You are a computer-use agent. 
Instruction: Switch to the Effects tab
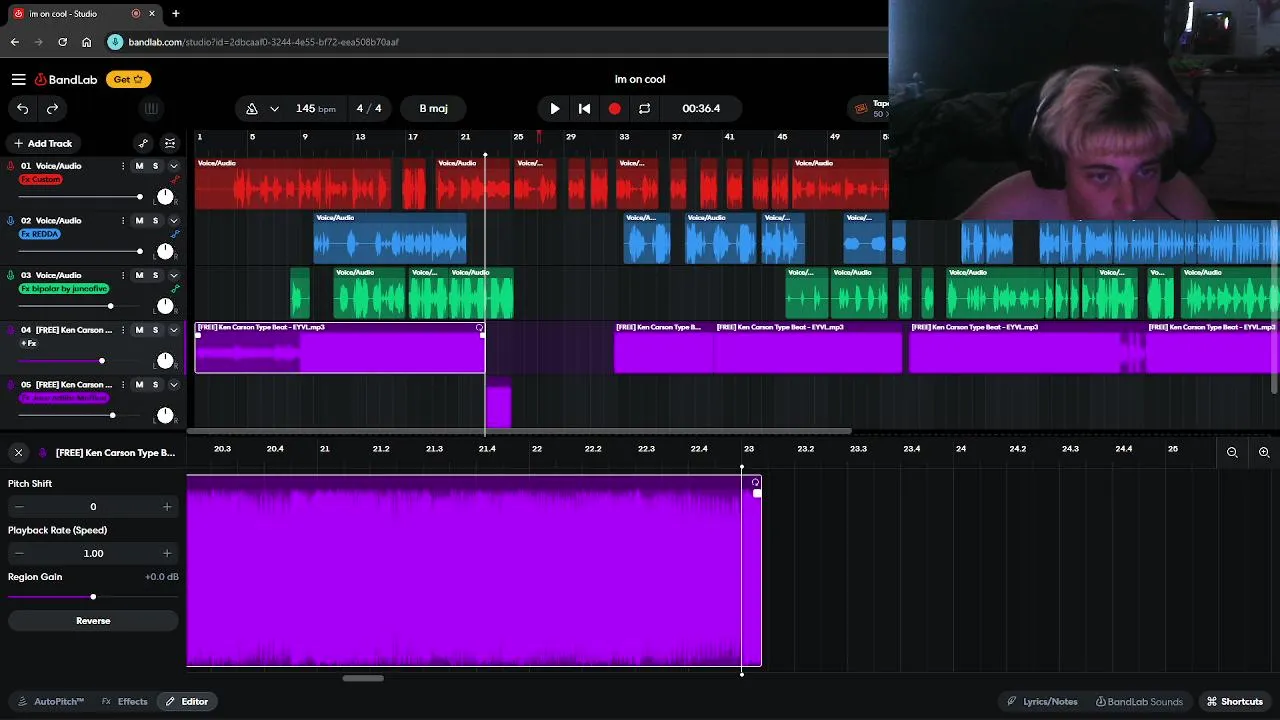tap(124, 702)
